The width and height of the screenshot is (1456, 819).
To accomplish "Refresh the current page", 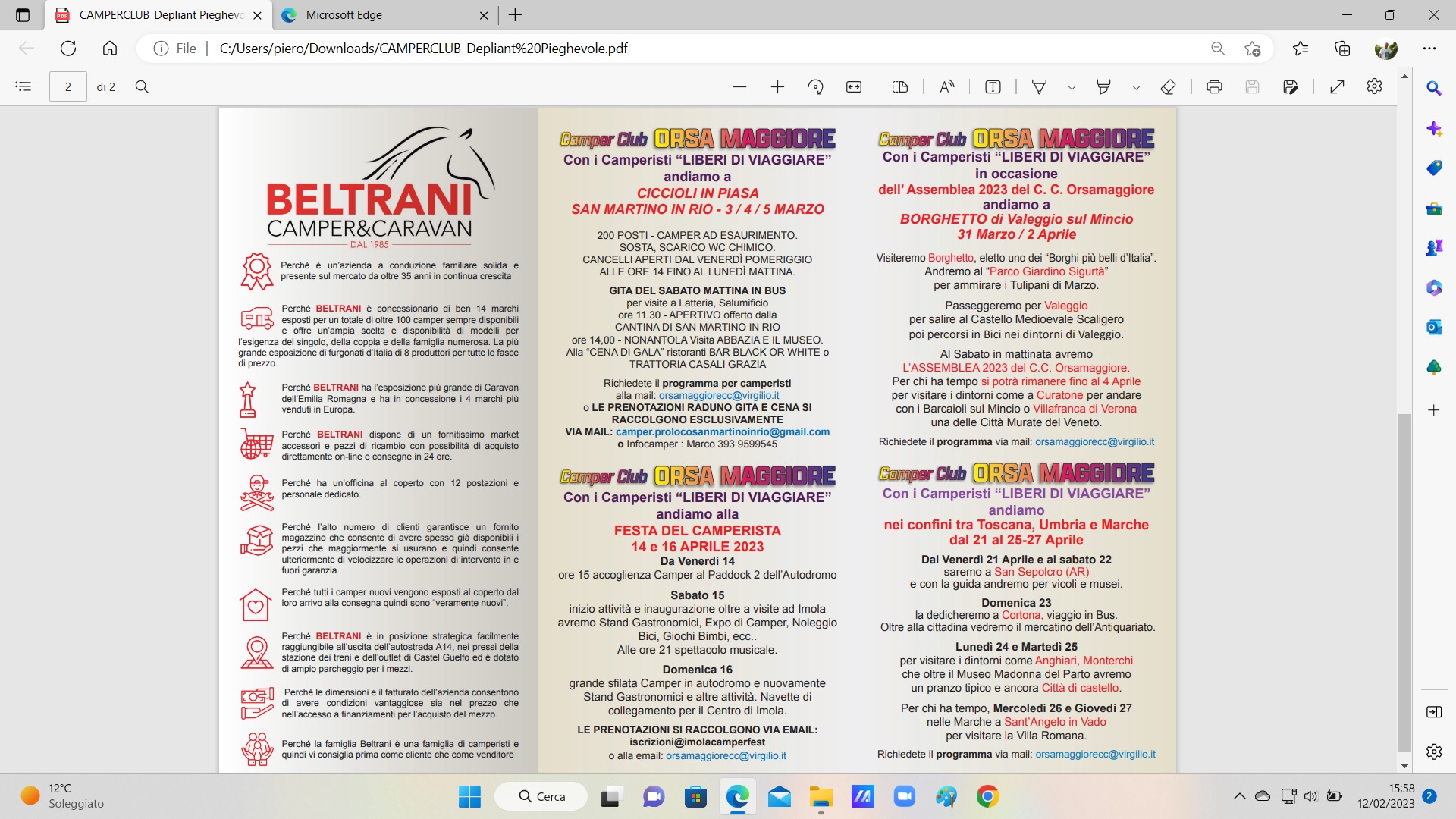I will [x=68, y=49].
